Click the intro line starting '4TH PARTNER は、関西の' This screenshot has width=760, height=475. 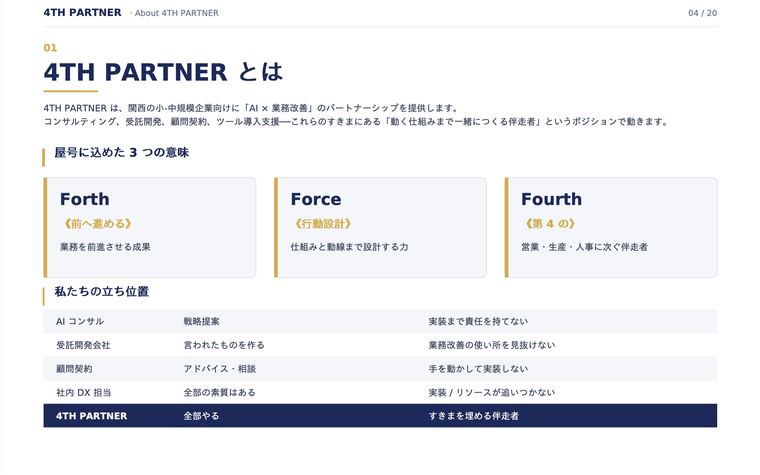251,108
